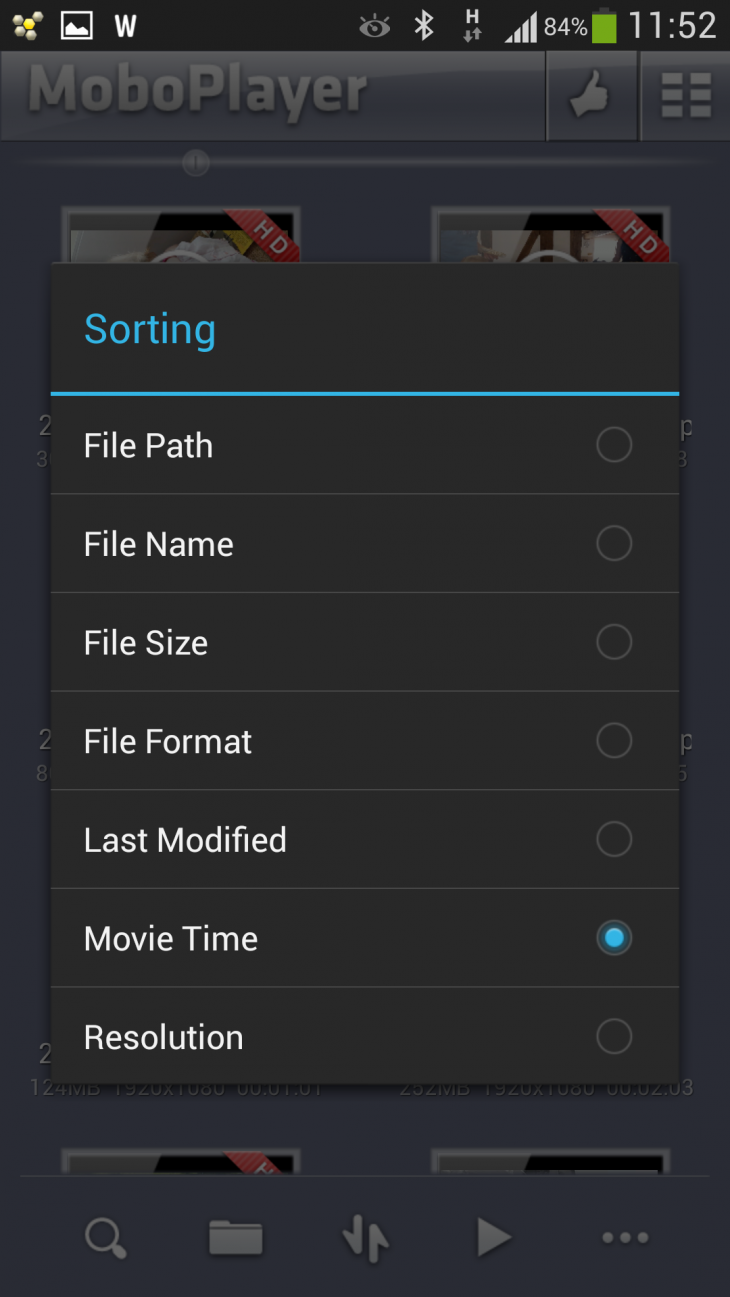This screenshot has height=1297, width=730.
Task: Open the more options ellipsis icon
Action: [x=624, y=1238]
